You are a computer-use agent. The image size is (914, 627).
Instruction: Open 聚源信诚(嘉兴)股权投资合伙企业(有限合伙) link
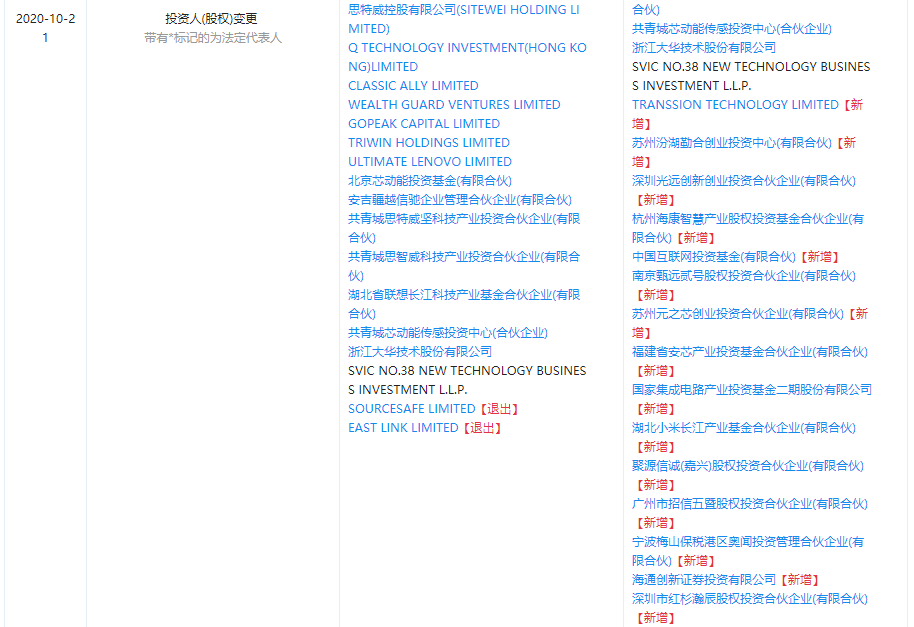[748, 466]
